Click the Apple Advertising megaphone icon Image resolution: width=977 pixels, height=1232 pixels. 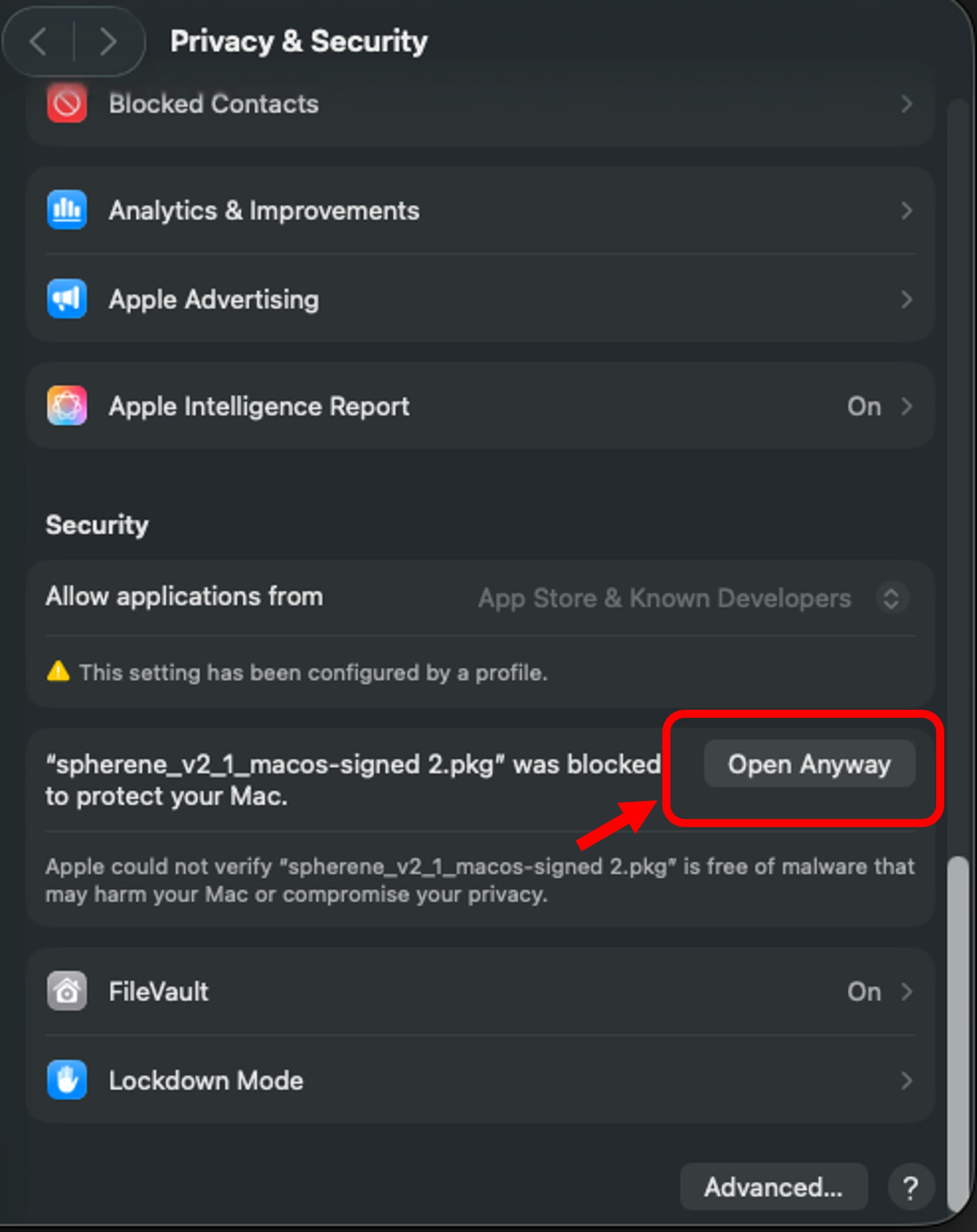click(67, 299)
